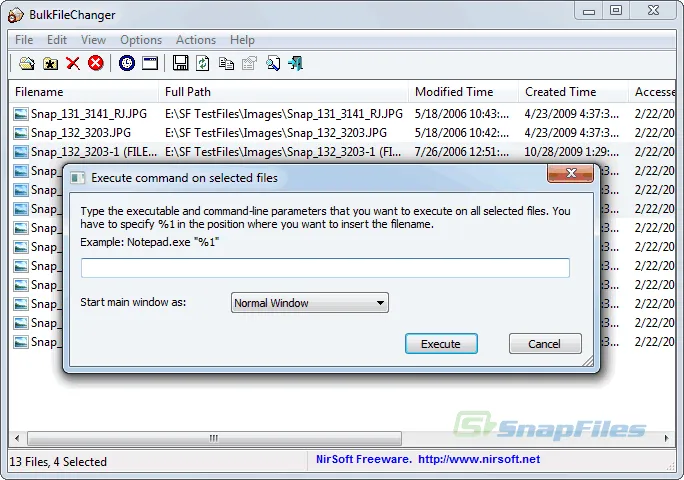This screenshot has width=684, height=480.
Task: Open the Edit menu
Action: [57, 40]
